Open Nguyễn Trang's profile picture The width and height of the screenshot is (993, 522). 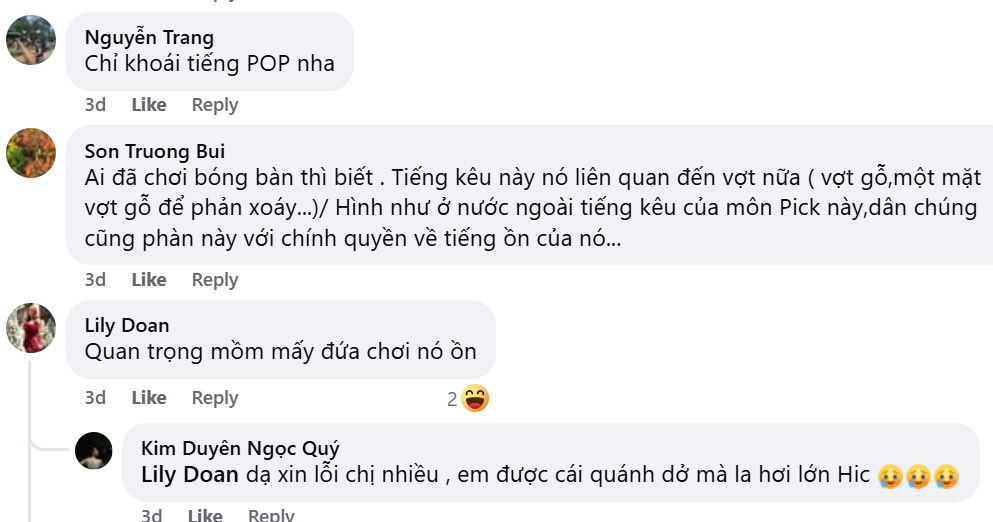(x=31, y=39)
